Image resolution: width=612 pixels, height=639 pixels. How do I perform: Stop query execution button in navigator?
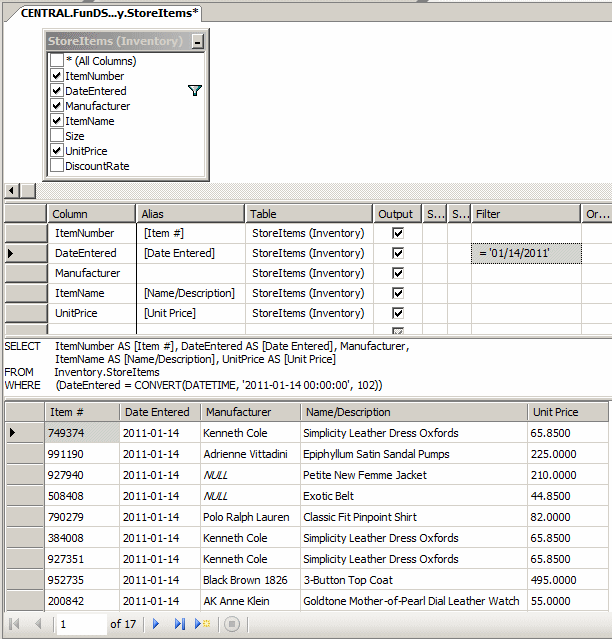point(232,624)
